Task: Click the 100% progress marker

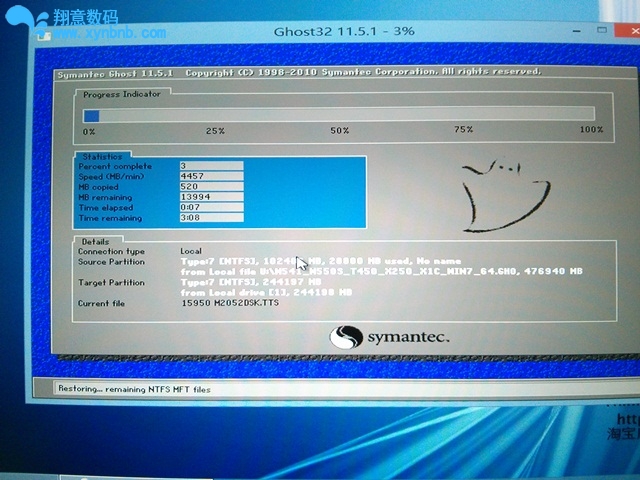Action: pyautogui.click(x=591, y=129)
